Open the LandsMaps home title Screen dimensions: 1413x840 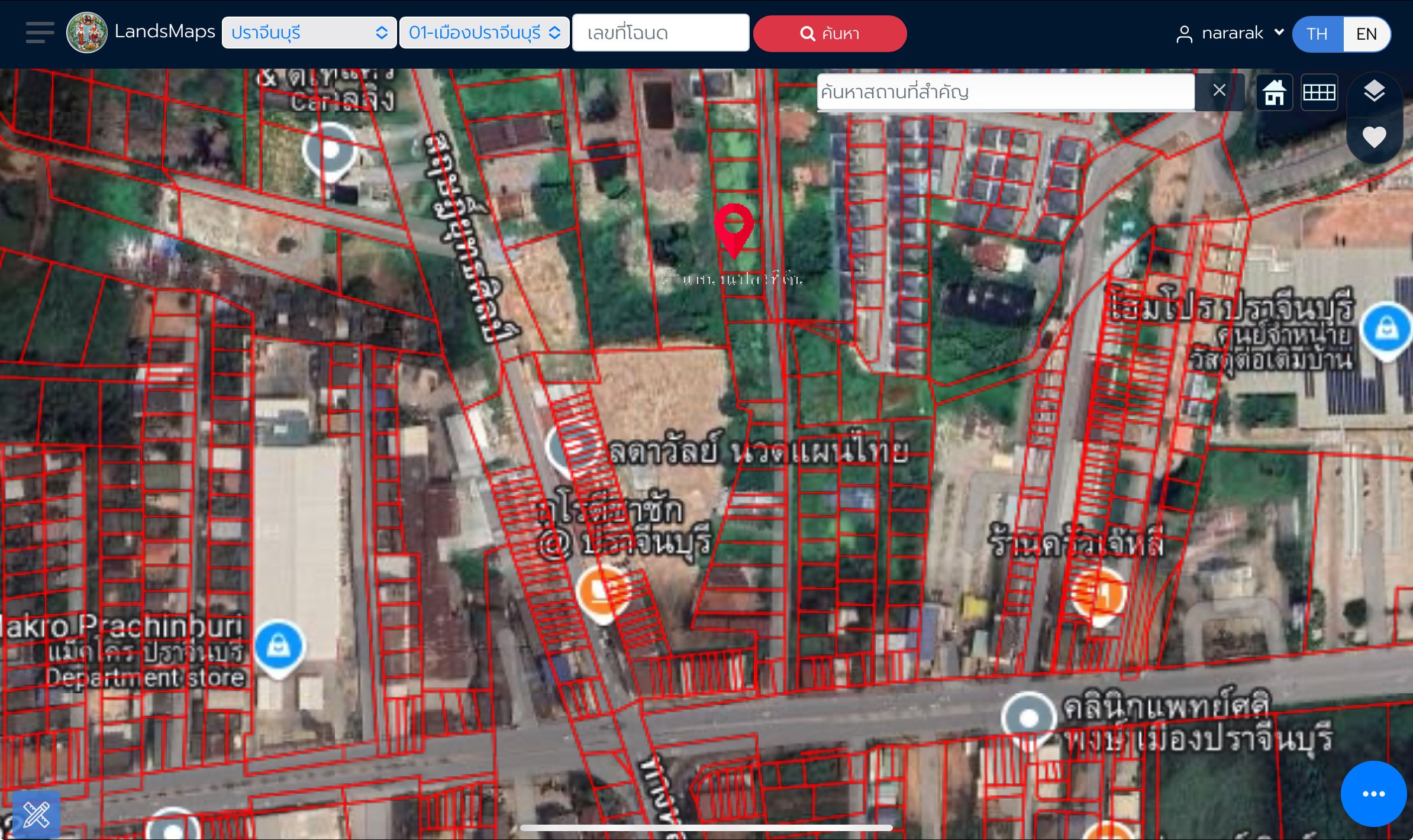pos(164,32)
